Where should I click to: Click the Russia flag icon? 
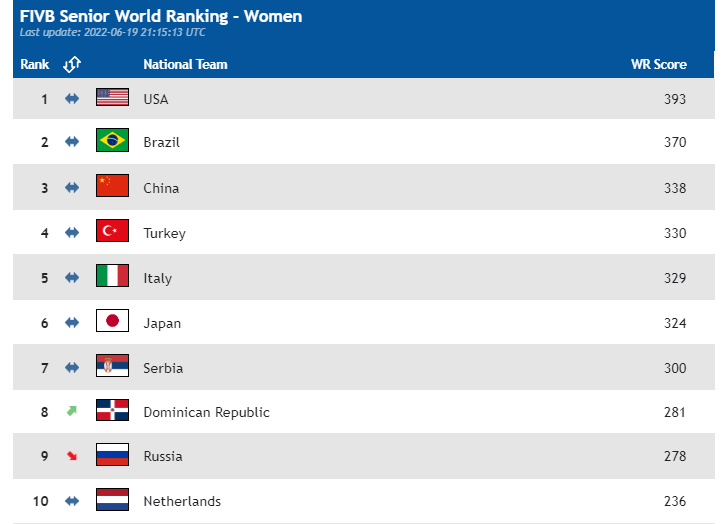112,455
